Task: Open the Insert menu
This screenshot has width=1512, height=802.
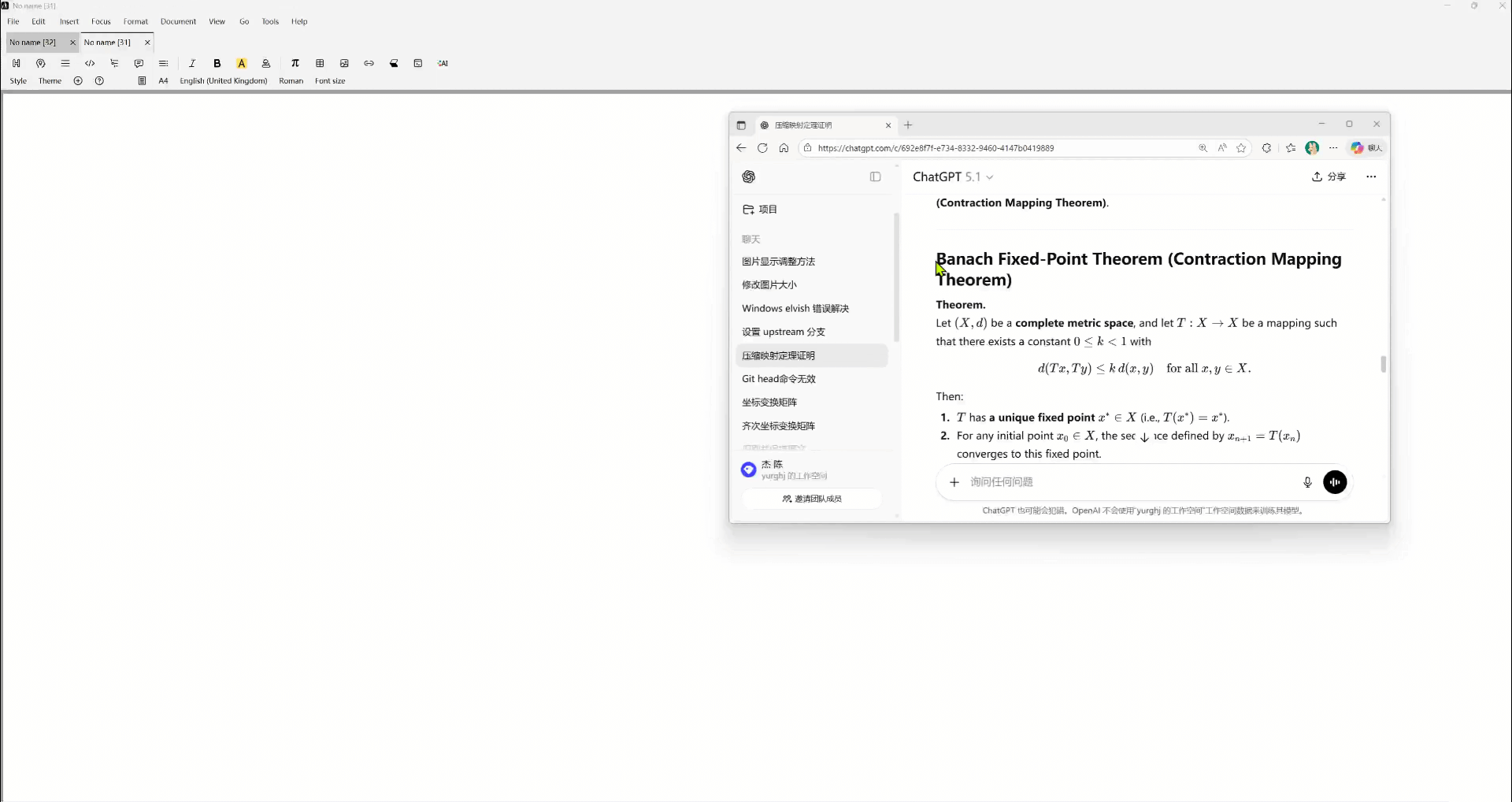Action: (x=69, y=22)
